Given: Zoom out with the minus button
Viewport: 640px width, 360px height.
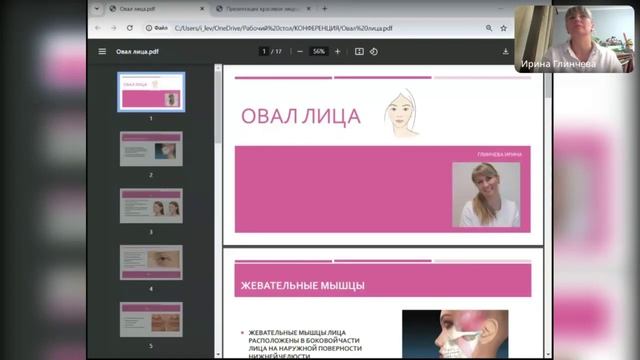Looking at the screenshot, I should pyautogui.click(x=300, y=51).
